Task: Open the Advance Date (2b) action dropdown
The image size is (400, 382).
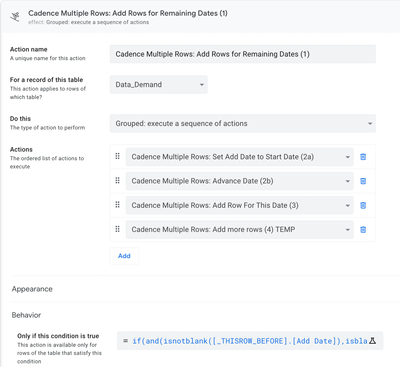Action: 239,181
